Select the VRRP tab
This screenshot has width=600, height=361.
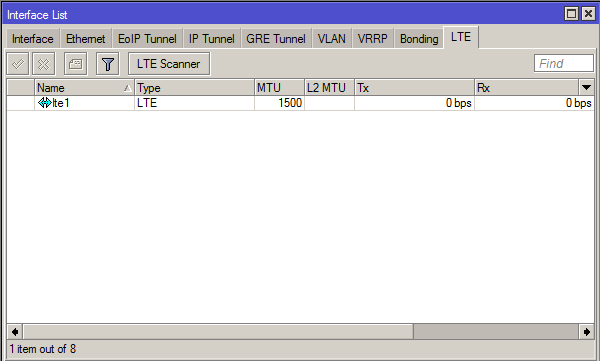372,39
